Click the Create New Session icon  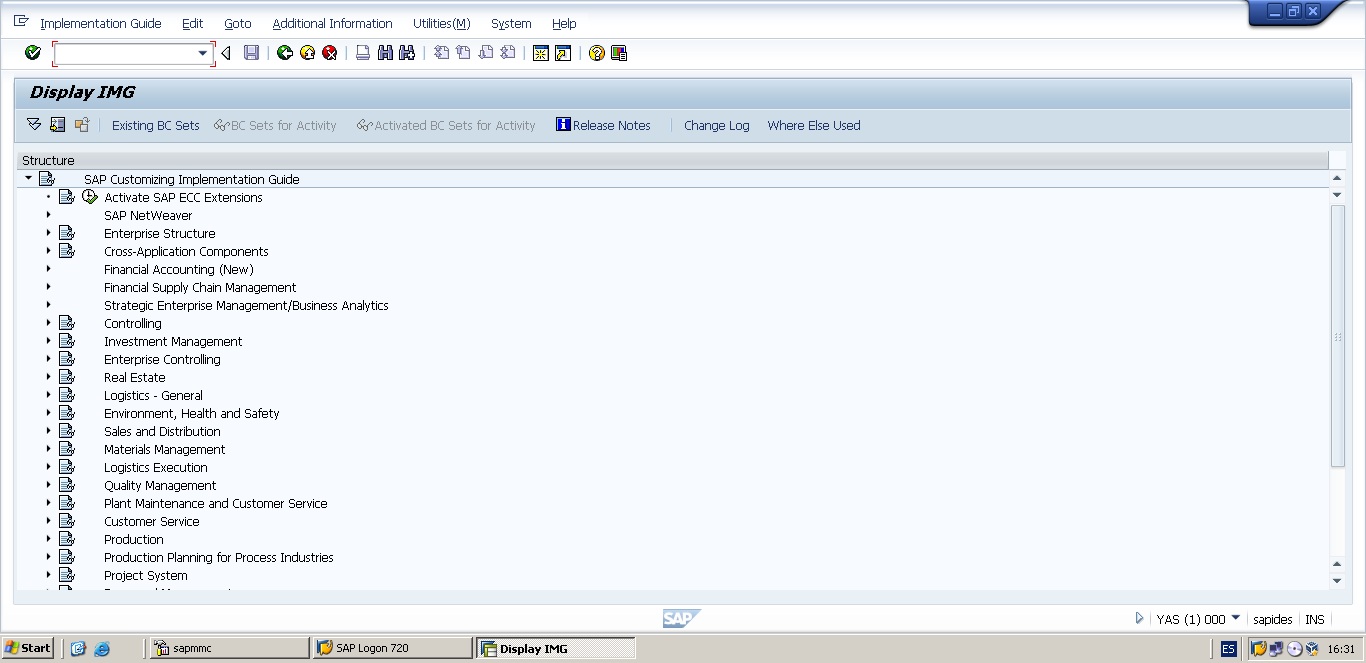[541, 53]
